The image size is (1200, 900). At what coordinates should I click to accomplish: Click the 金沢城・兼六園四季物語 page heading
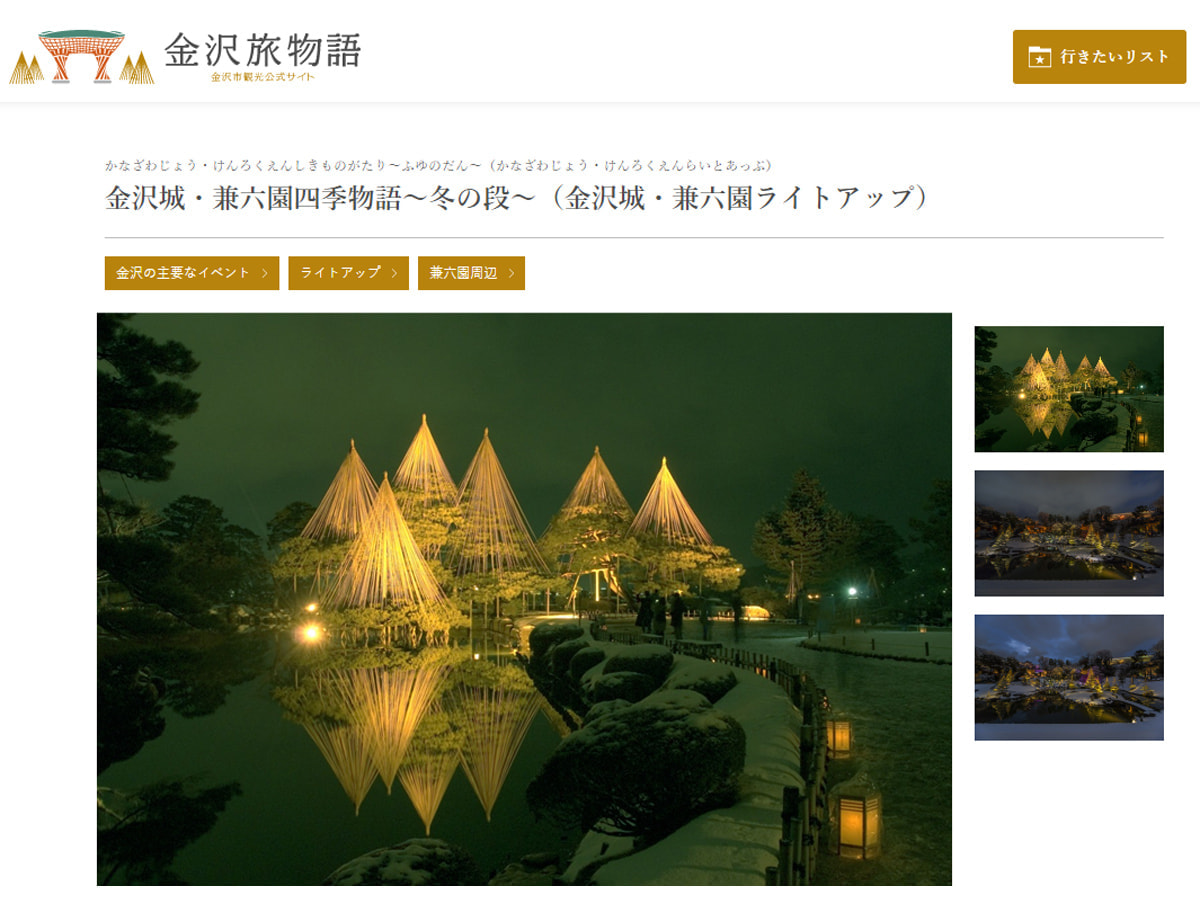tap(517, 198)
